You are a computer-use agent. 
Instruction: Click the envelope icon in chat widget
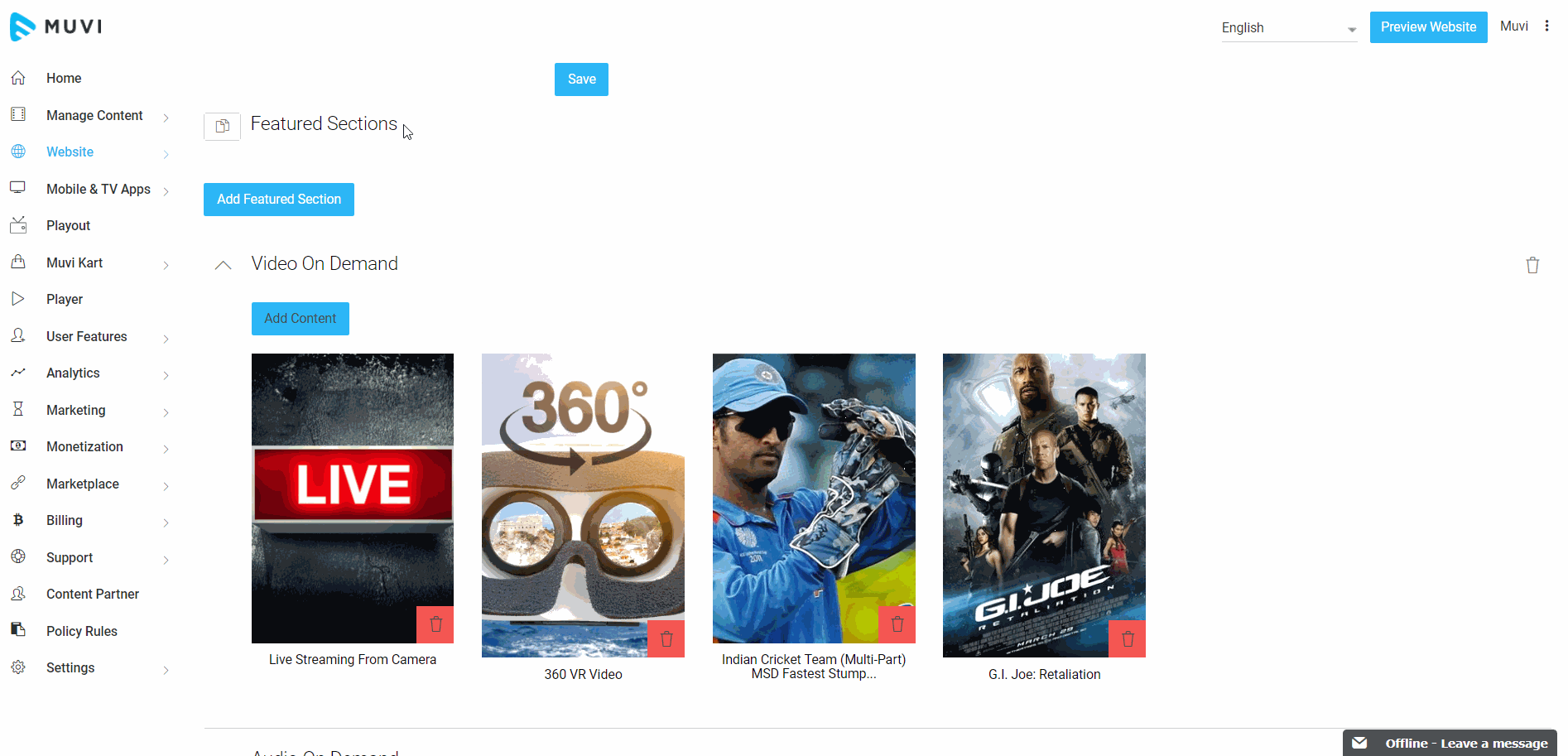click(1359, 743)
